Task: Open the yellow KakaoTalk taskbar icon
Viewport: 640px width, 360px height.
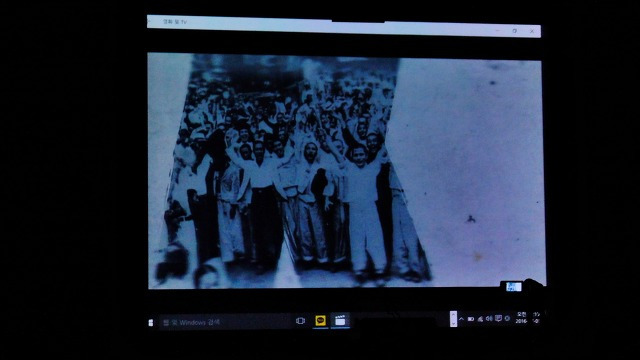Action: pos(321,321)
